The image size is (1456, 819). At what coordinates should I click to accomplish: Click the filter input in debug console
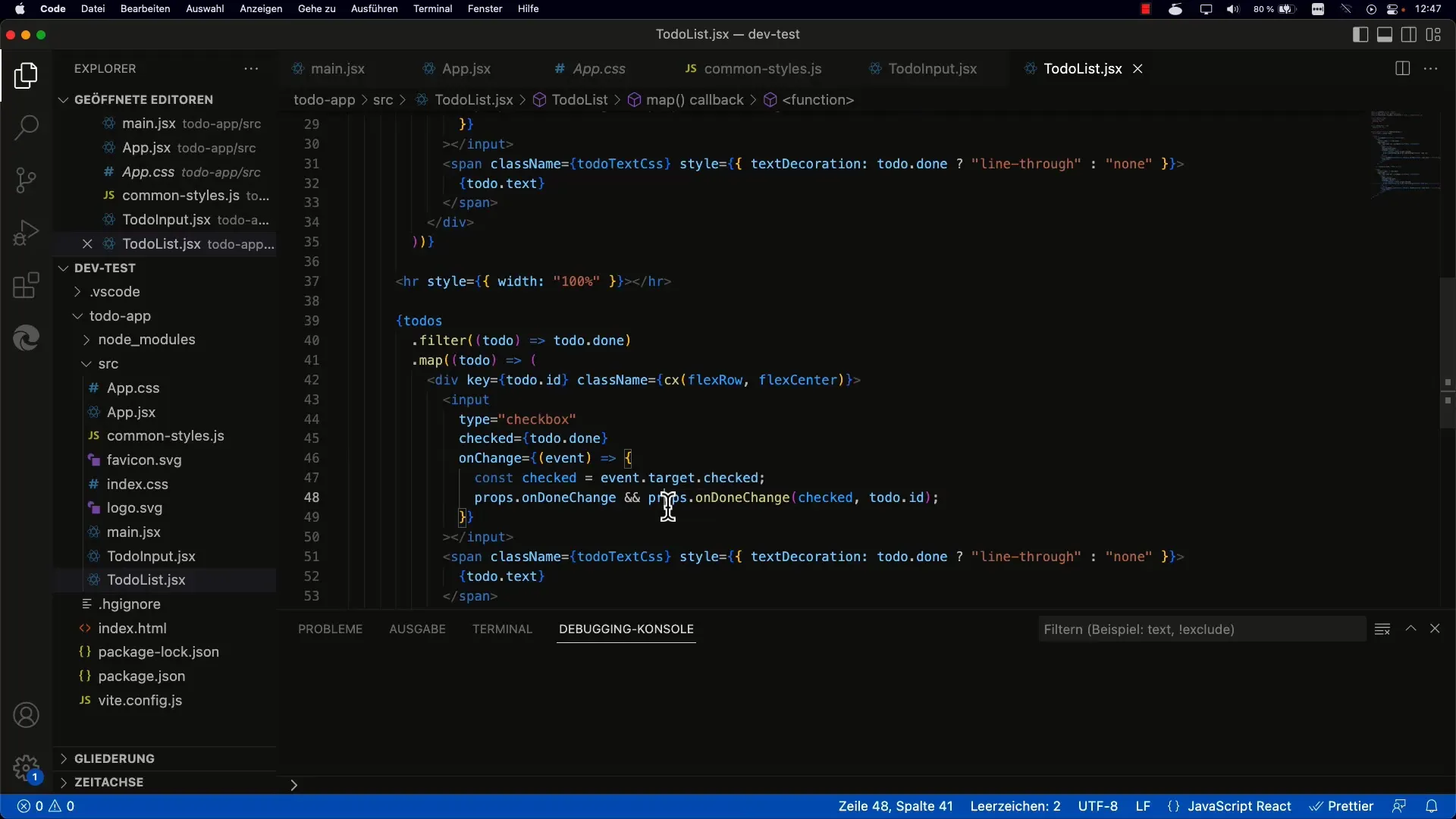[1201, 629]
